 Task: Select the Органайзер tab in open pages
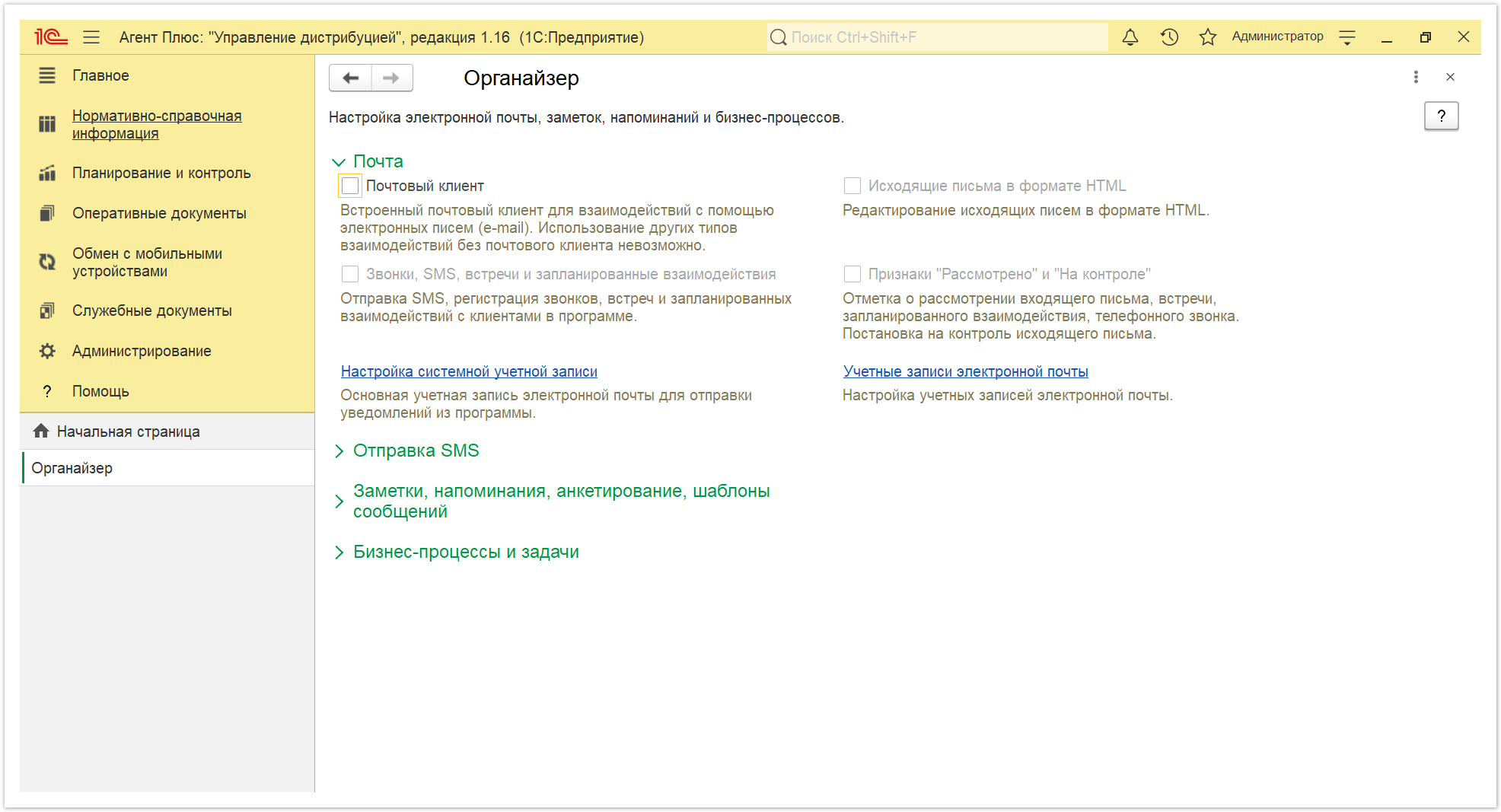tap(167, 468)
